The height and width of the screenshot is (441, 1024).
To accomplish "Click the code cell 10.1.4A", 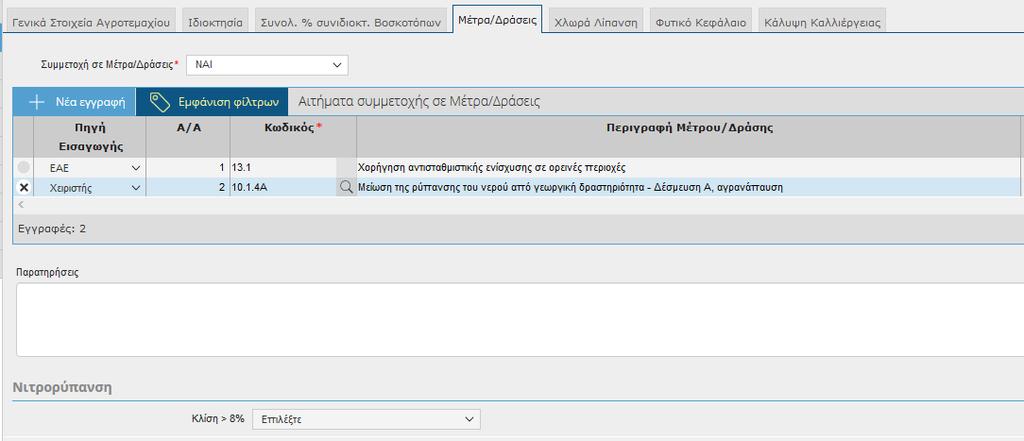I will point(283,188).
